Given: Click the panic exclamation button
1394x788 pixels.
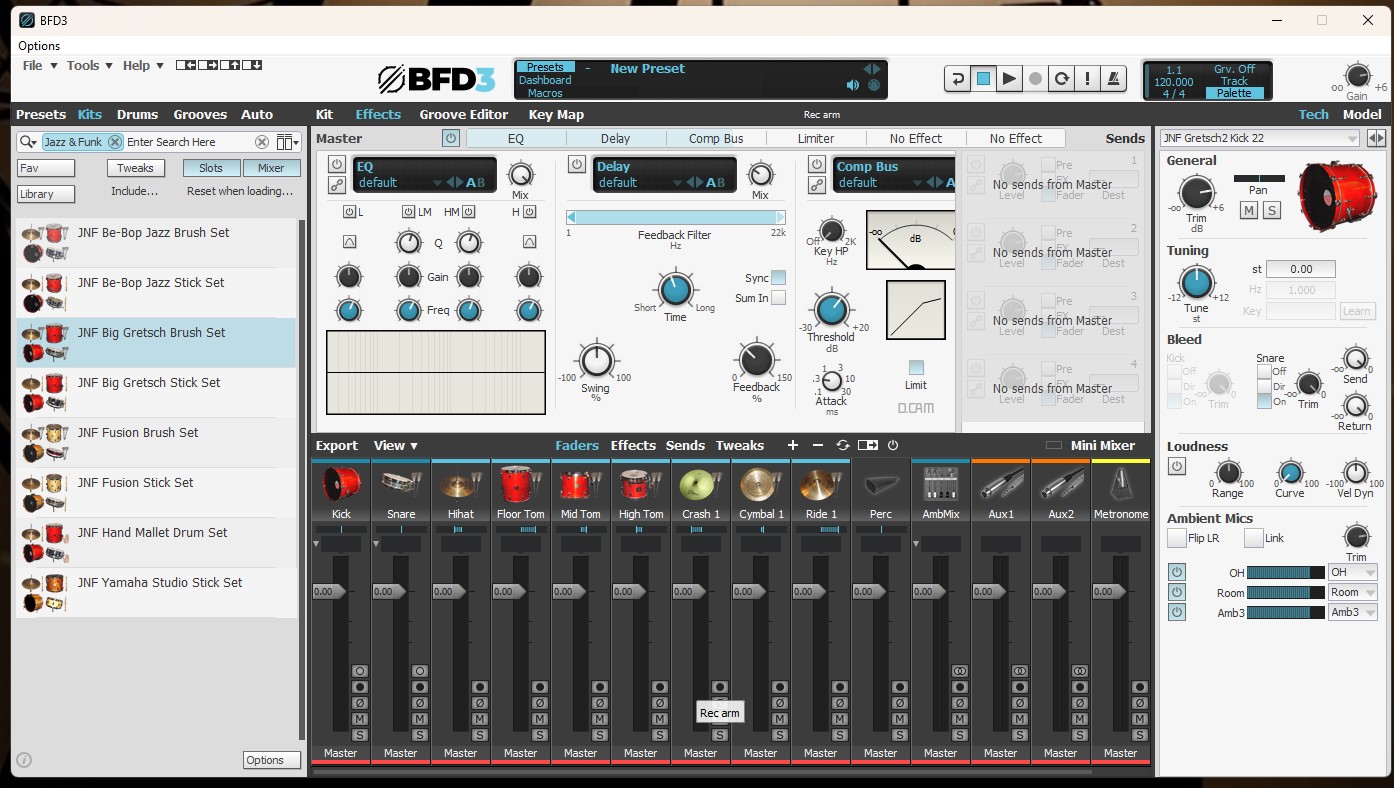Looking at the screenshot, I should tap(1087, 79).
